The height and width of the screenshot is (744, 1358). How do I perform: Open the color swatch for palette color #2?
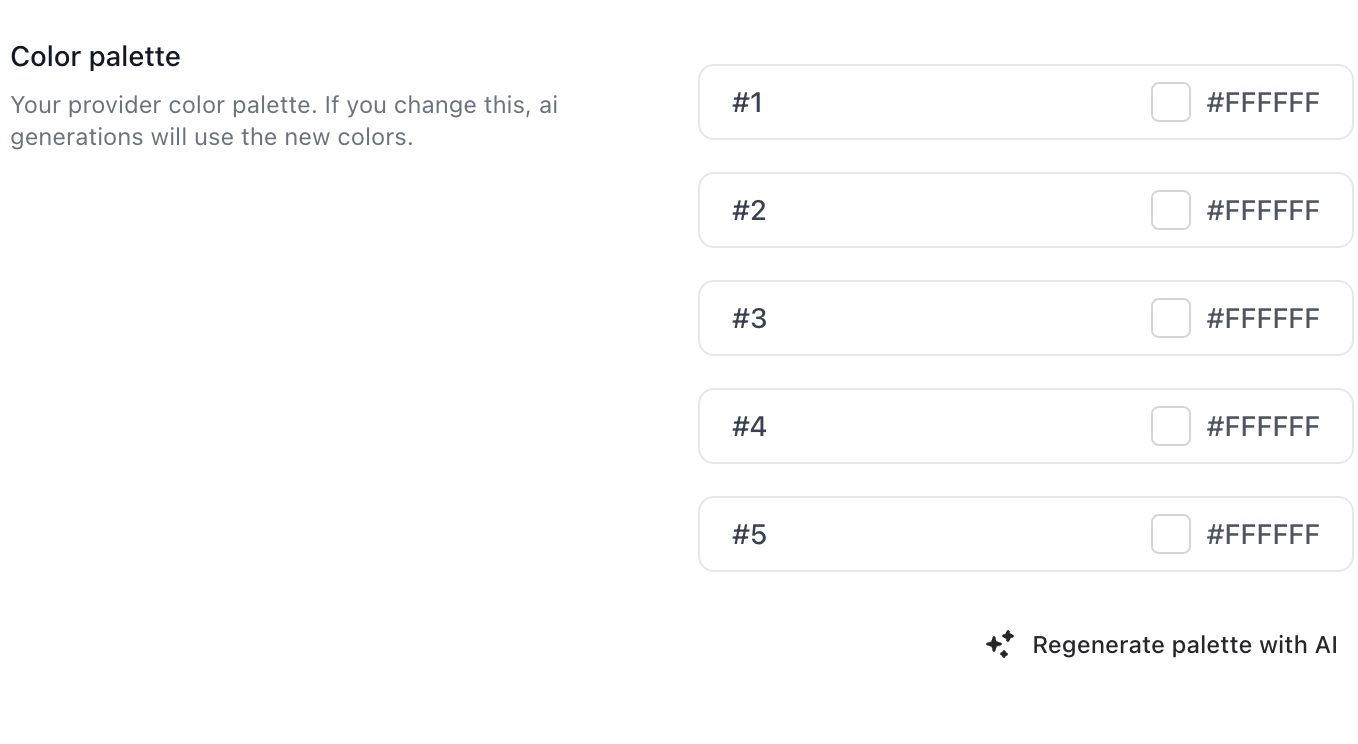tap(1170, 210)
